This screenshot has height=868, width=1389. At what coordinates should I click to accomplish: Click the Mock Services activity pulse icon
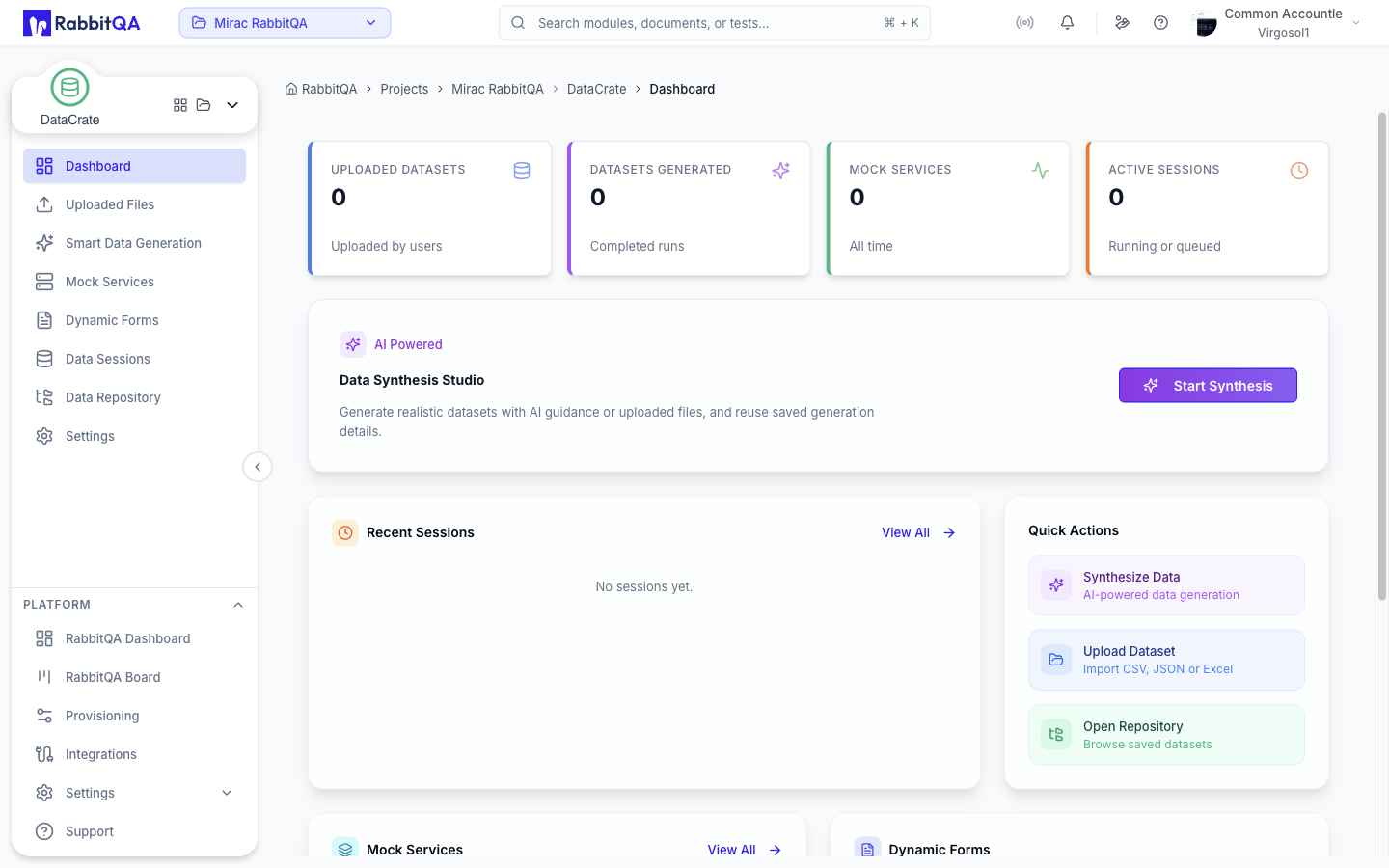[x=1040, y=171]
